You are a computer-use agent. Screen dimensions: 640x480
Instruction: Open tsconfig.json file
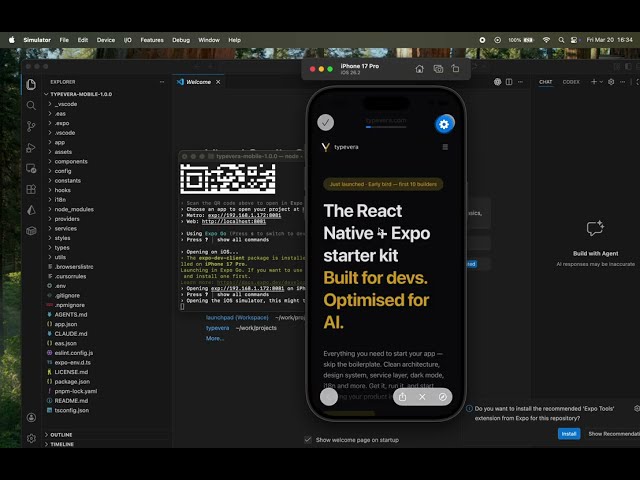[72, 410]
